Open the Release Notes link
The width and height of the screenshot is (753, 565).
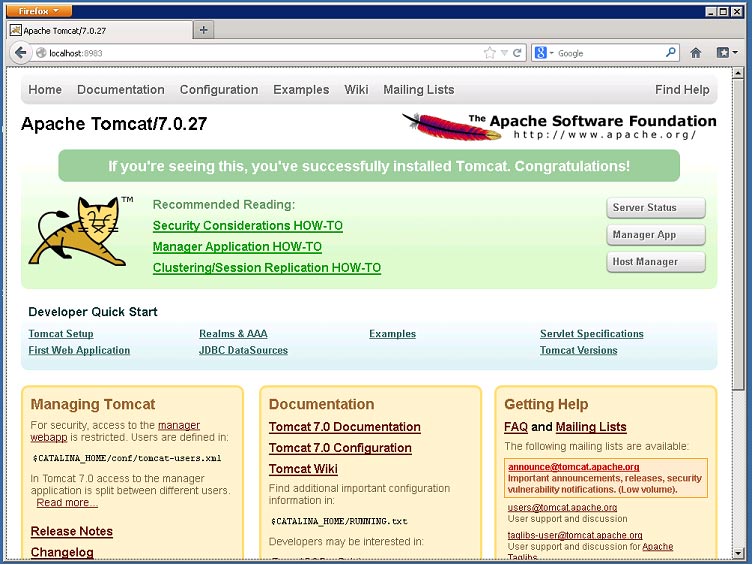click(x=72, y=531)
